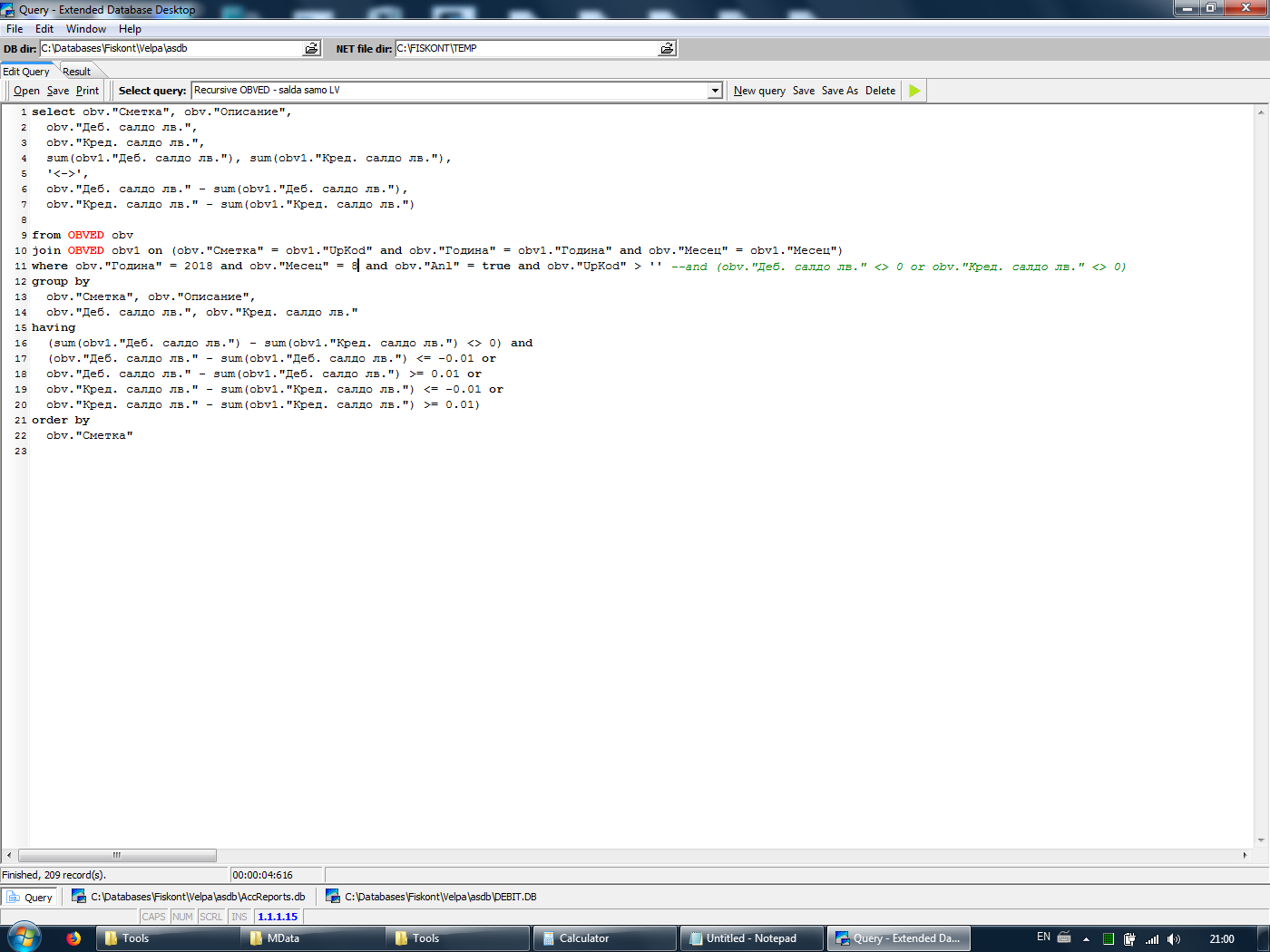This screenshot has width=1270, height=952.
Task: Click the network signal tray icon
Action: click(x=1152, y=939)
